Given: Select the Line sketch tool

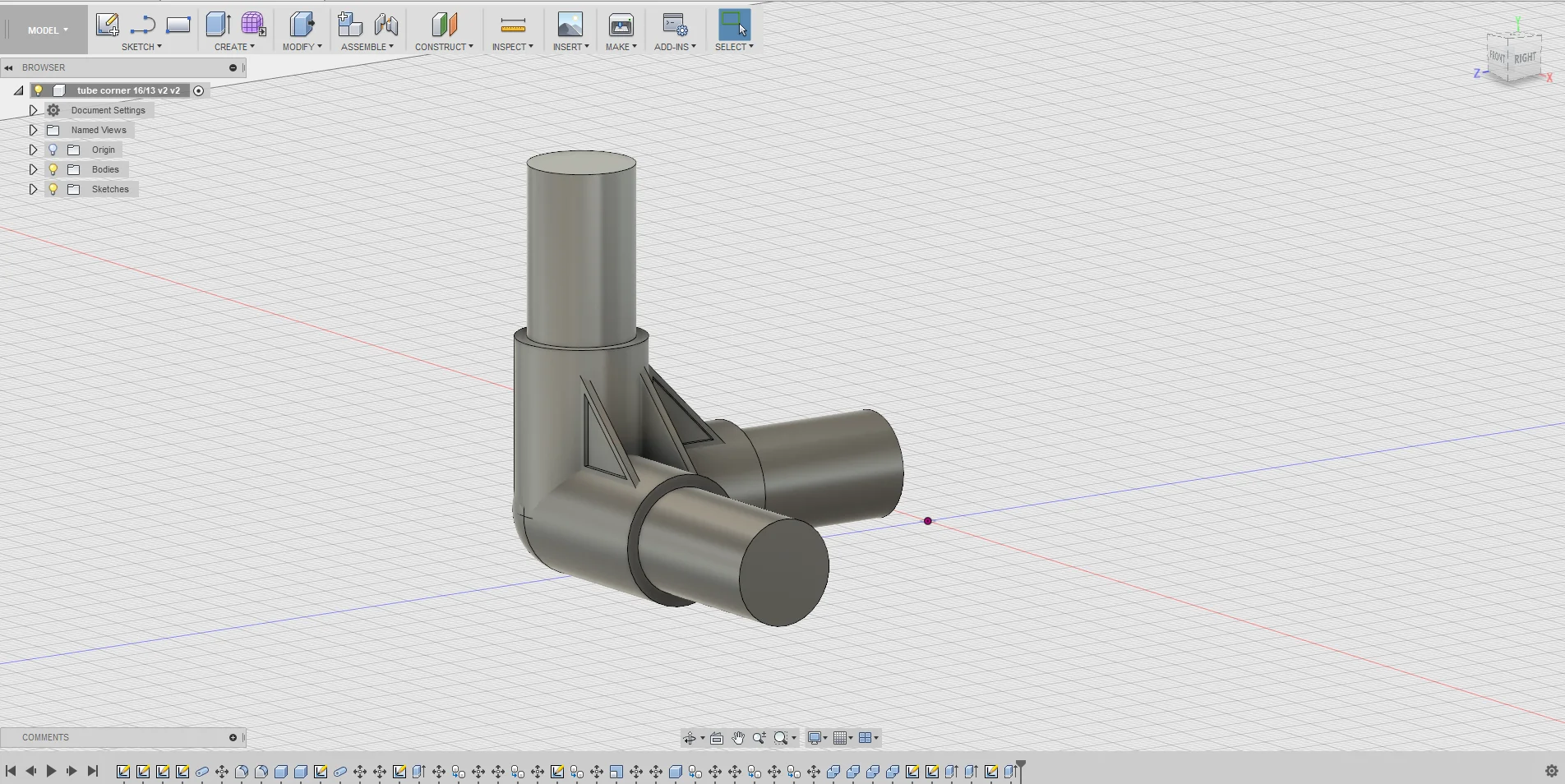Looking at the screenshot, I should tap(143, 25).
